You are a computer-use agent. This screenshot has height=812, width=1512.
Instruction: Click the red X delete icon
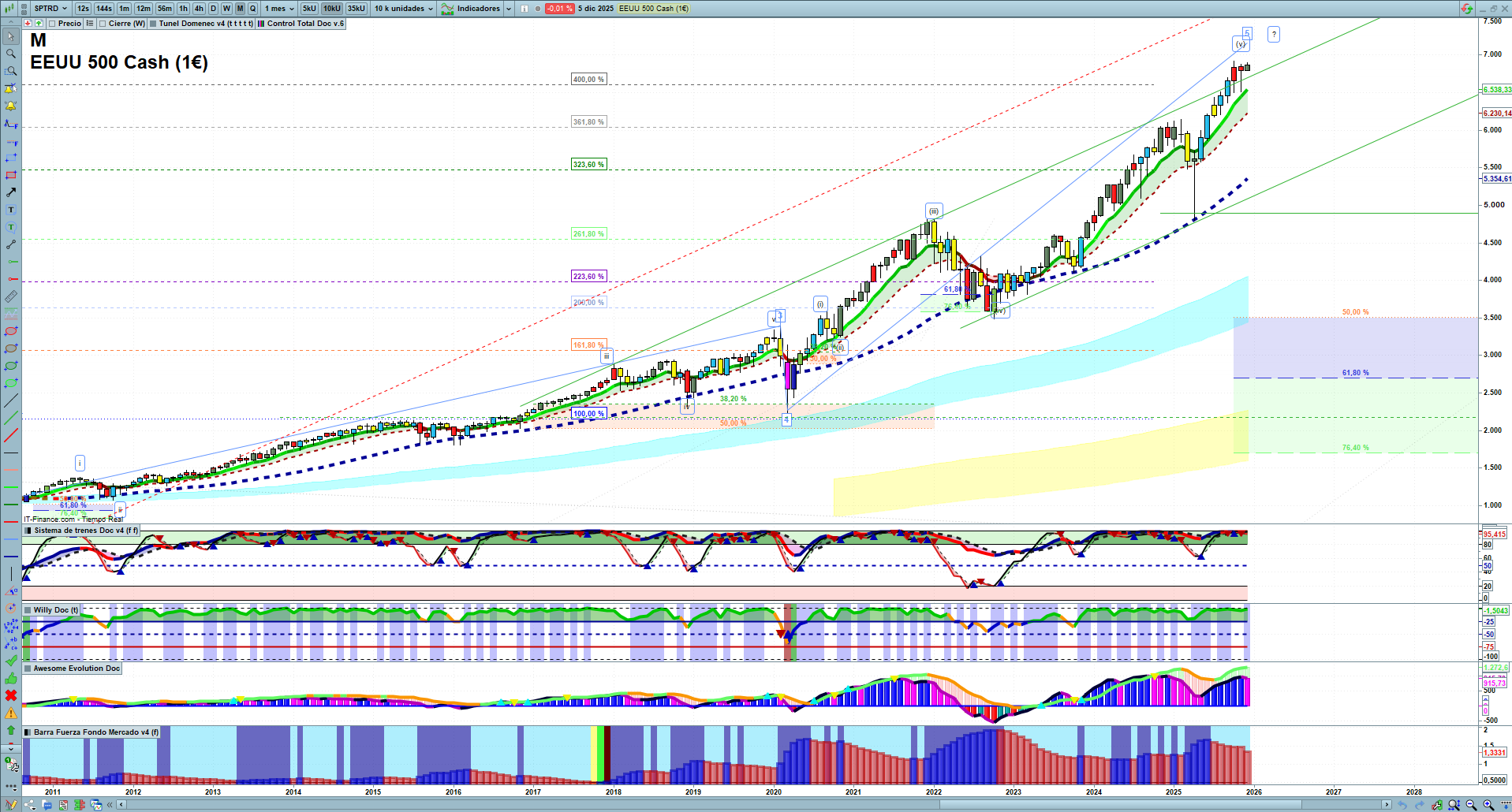tap(11, 695)
